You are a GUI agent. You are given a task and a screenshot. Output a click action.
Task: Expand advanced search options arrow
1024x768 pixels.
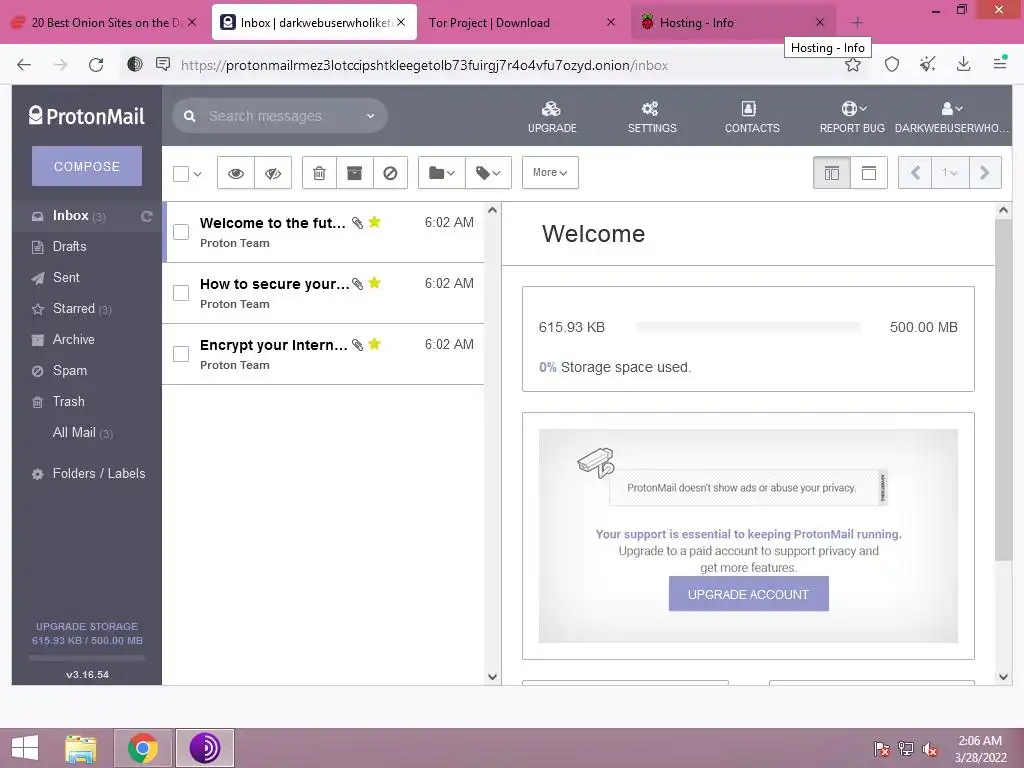[x=370, y=116]
